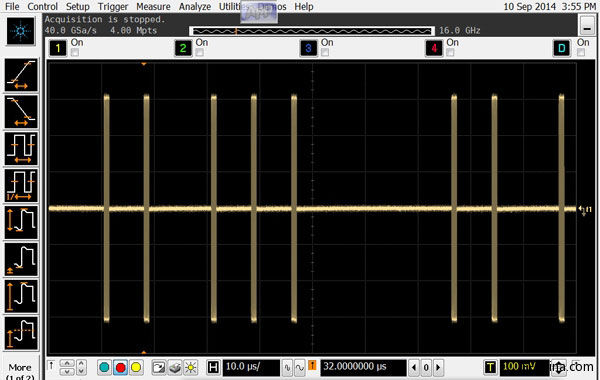The height and width of the screenshot is (380, 600).
Task: Toggle the digital channels D checkbox
Action: [581, 52]
